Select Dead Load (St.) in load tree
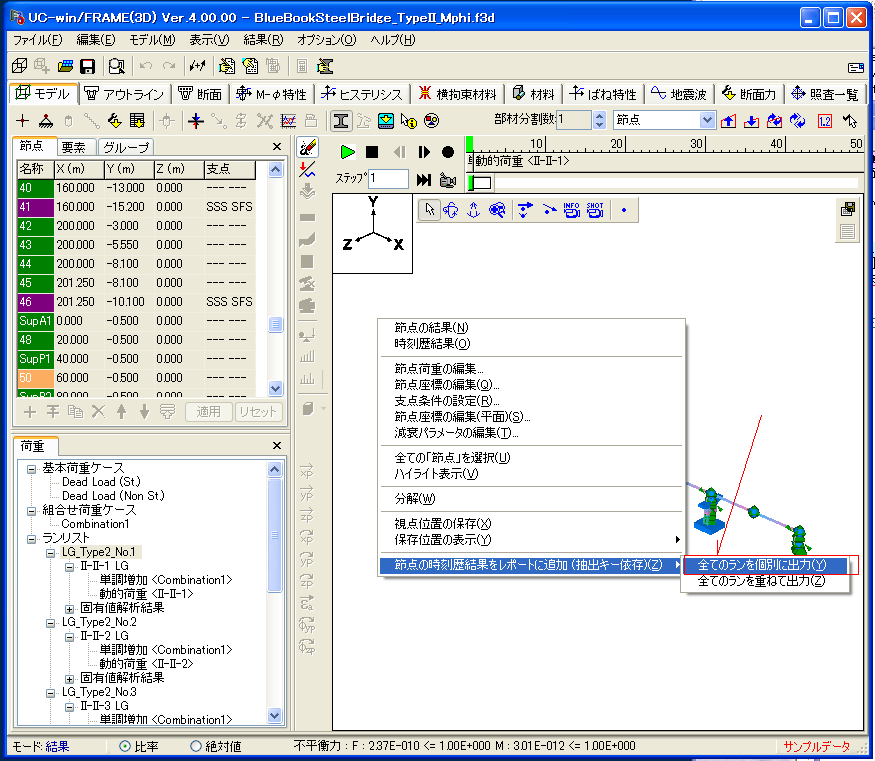This screenshot has width=875, height=761. 101,481
